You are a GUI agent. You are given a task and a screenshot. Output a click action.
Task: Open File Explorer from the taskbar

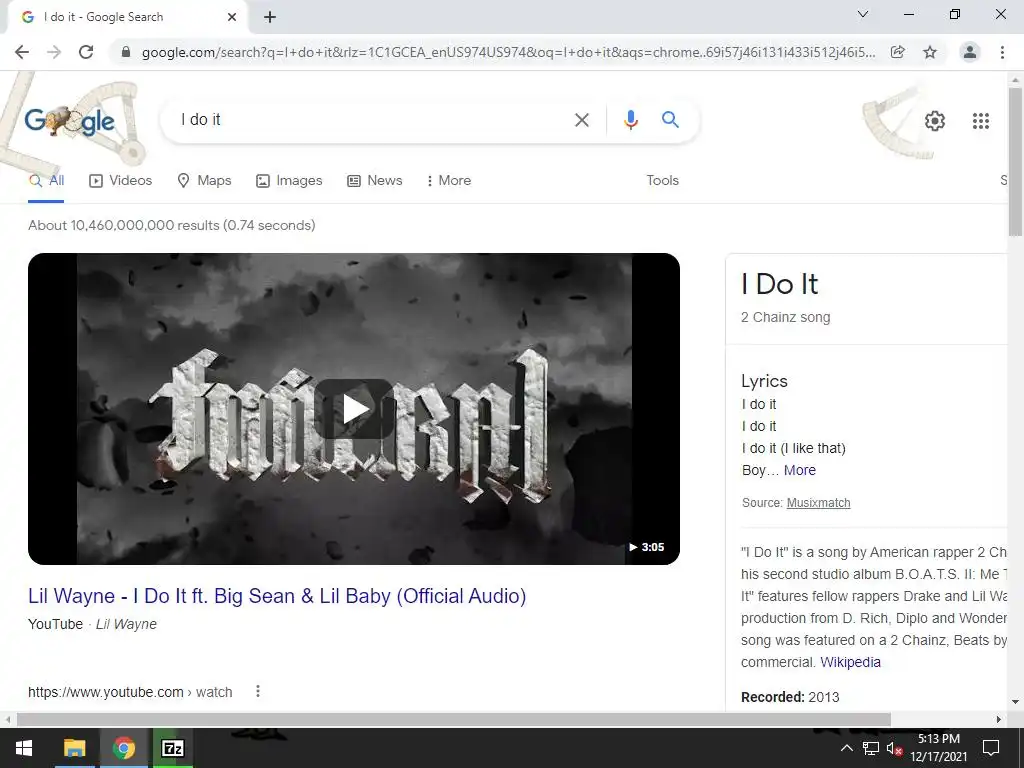tap(74, 748)
